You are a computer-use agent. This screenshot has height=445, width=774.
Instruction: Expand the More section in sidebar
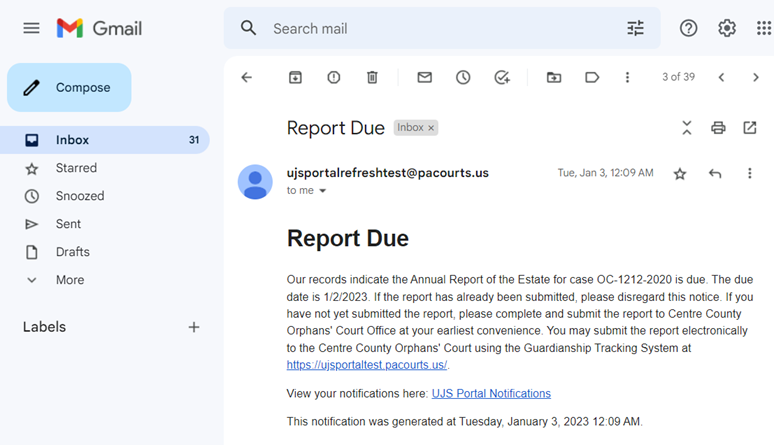click(x=69, y=280)
